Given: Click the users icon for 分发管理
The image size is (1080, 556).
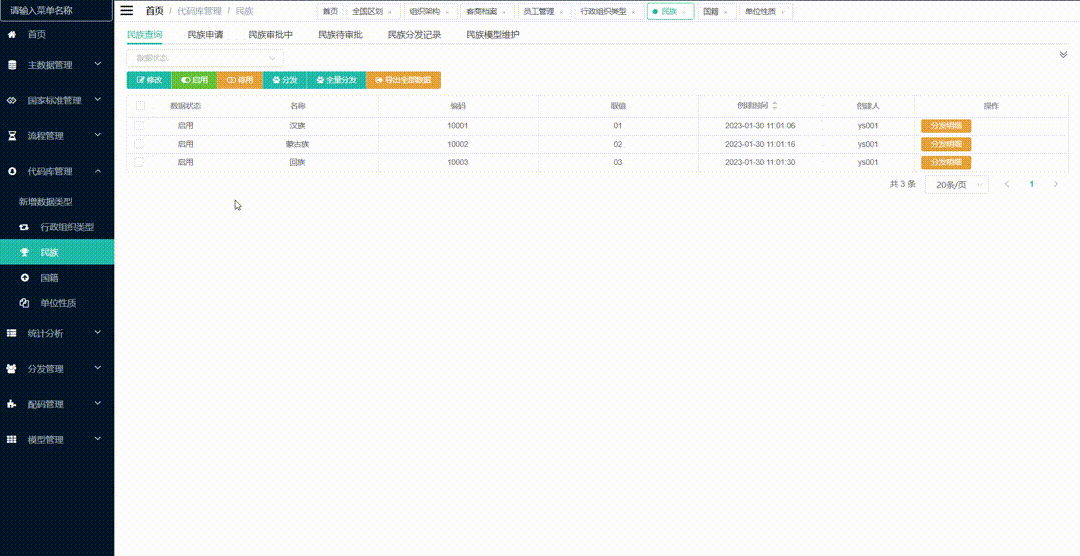Looking at the screenshot, I should tap(12, 369).
